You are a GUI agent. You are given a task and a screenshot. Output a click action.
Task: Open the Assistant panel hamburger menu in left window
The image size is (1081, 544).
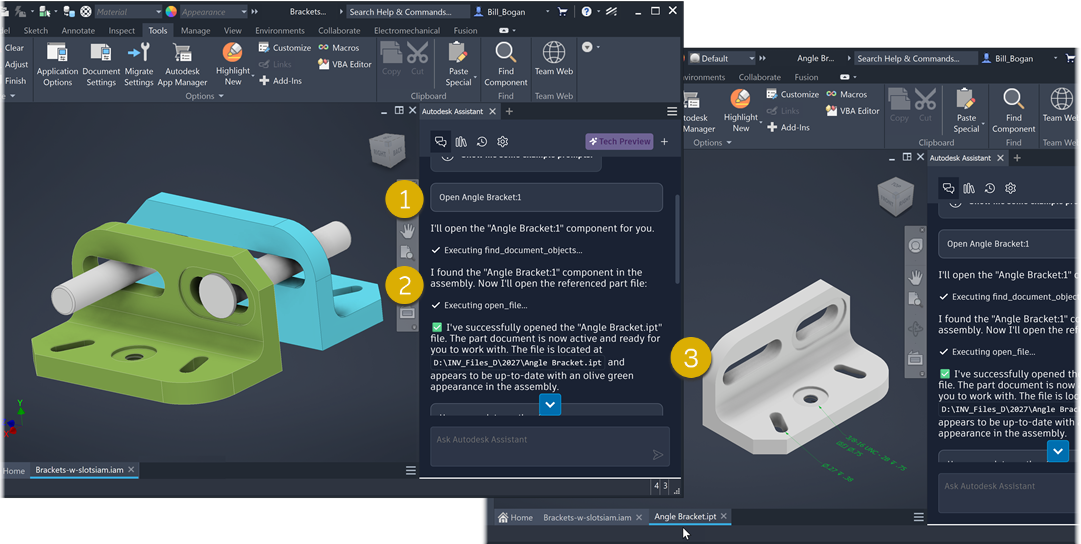pos(672,111)
